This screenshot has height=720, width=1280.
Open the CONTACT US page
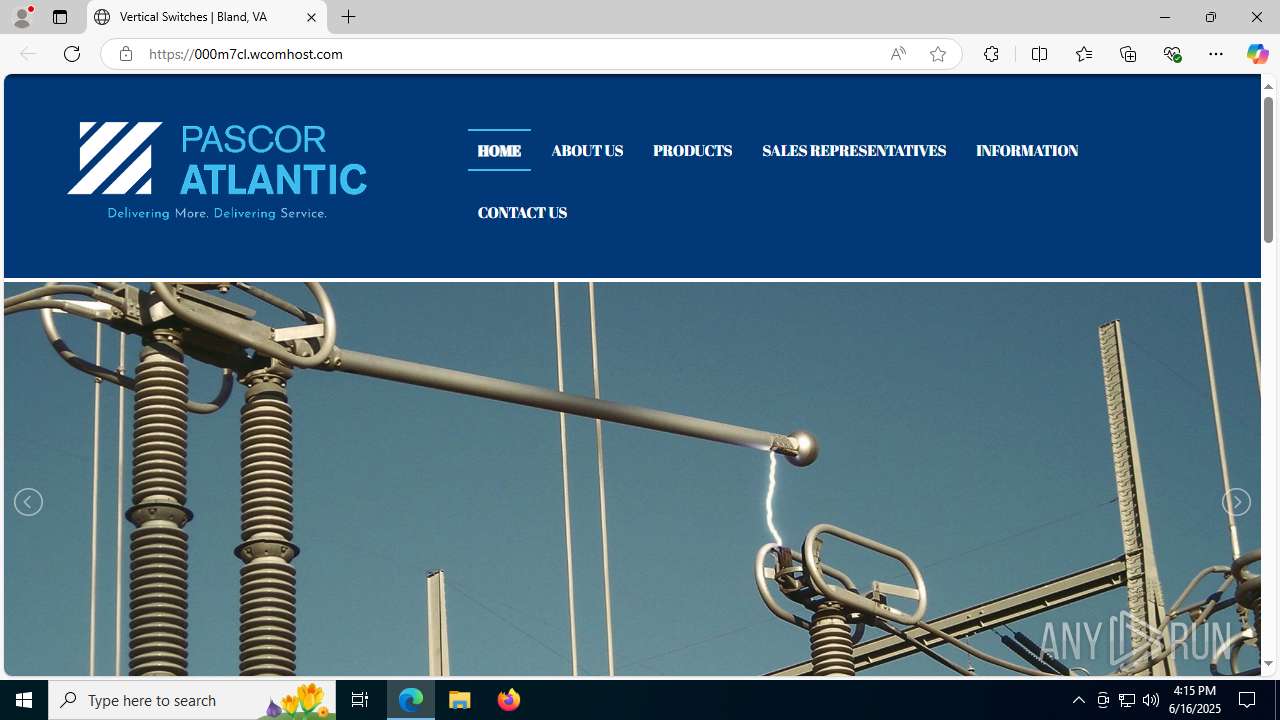pyautogui.click(x=522, y=213)
